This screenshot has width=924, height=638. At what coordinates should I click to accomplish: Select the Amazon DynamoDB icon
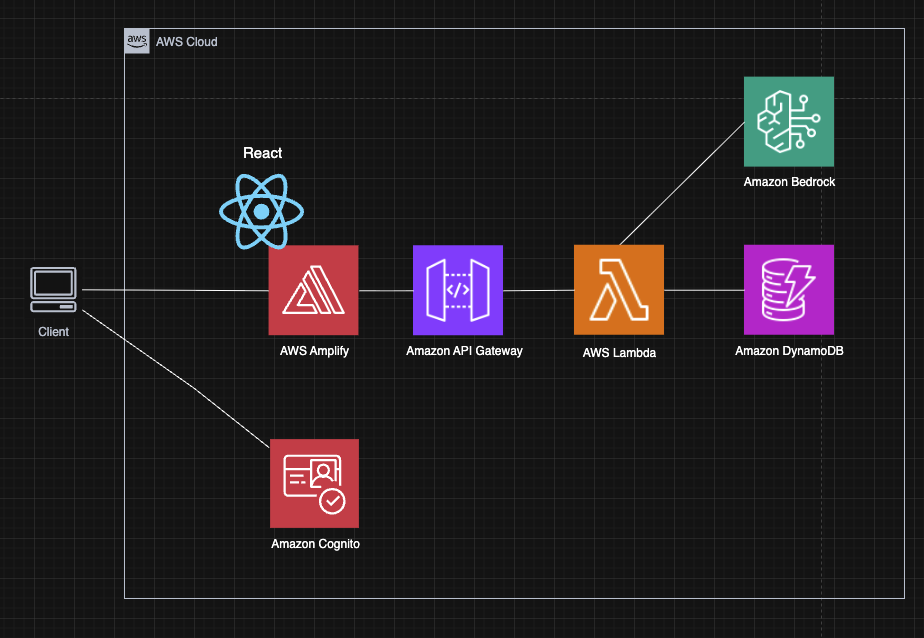coord(789,290)
